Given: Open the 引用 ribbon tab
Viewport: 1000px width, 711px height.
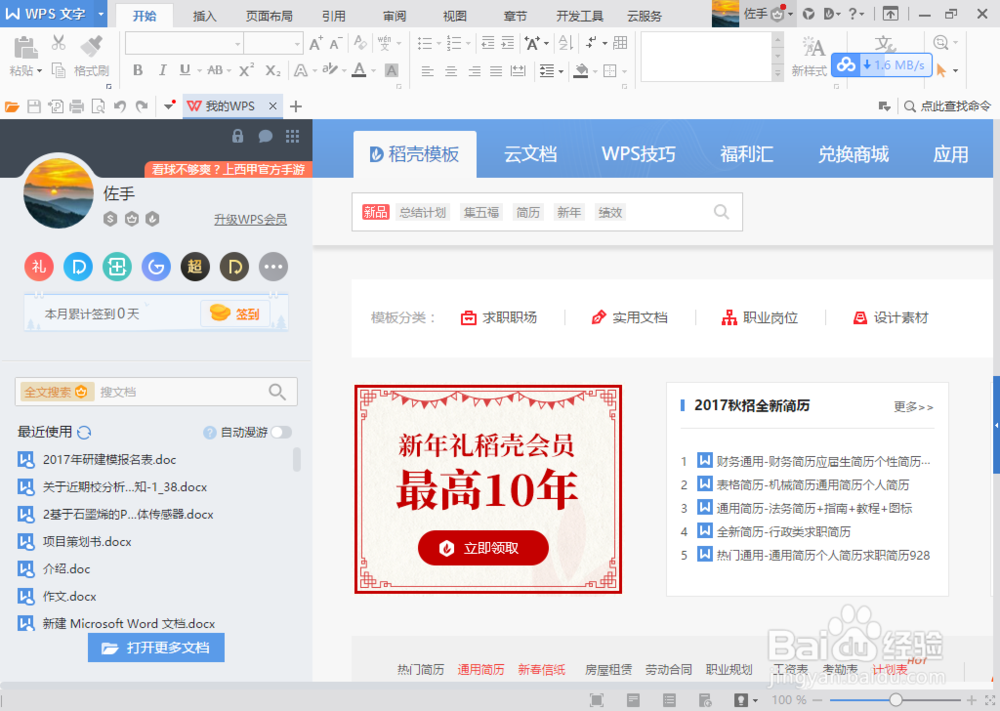Looking at the screenshot, I should point(334,16).
